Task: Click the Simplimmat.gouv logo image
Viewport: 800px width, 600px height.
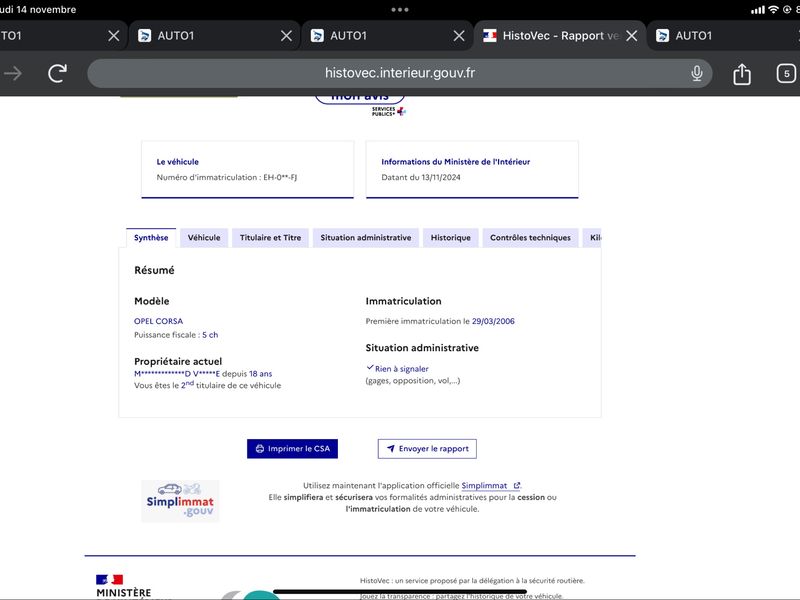Action: pos(180,501)
